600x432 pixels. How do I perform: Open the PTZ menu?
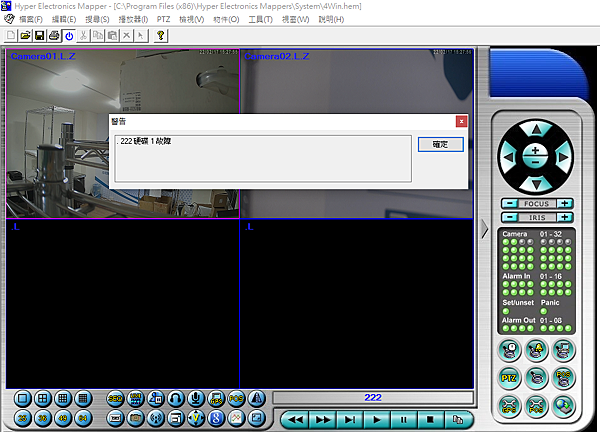[163, 19]
